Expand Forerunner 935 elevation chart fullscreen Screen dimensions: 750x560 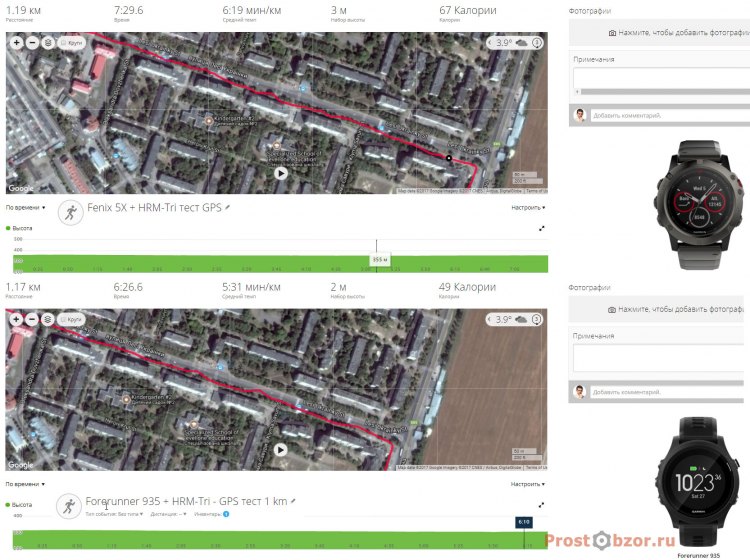pyautogui.click(x=541, y=505)
